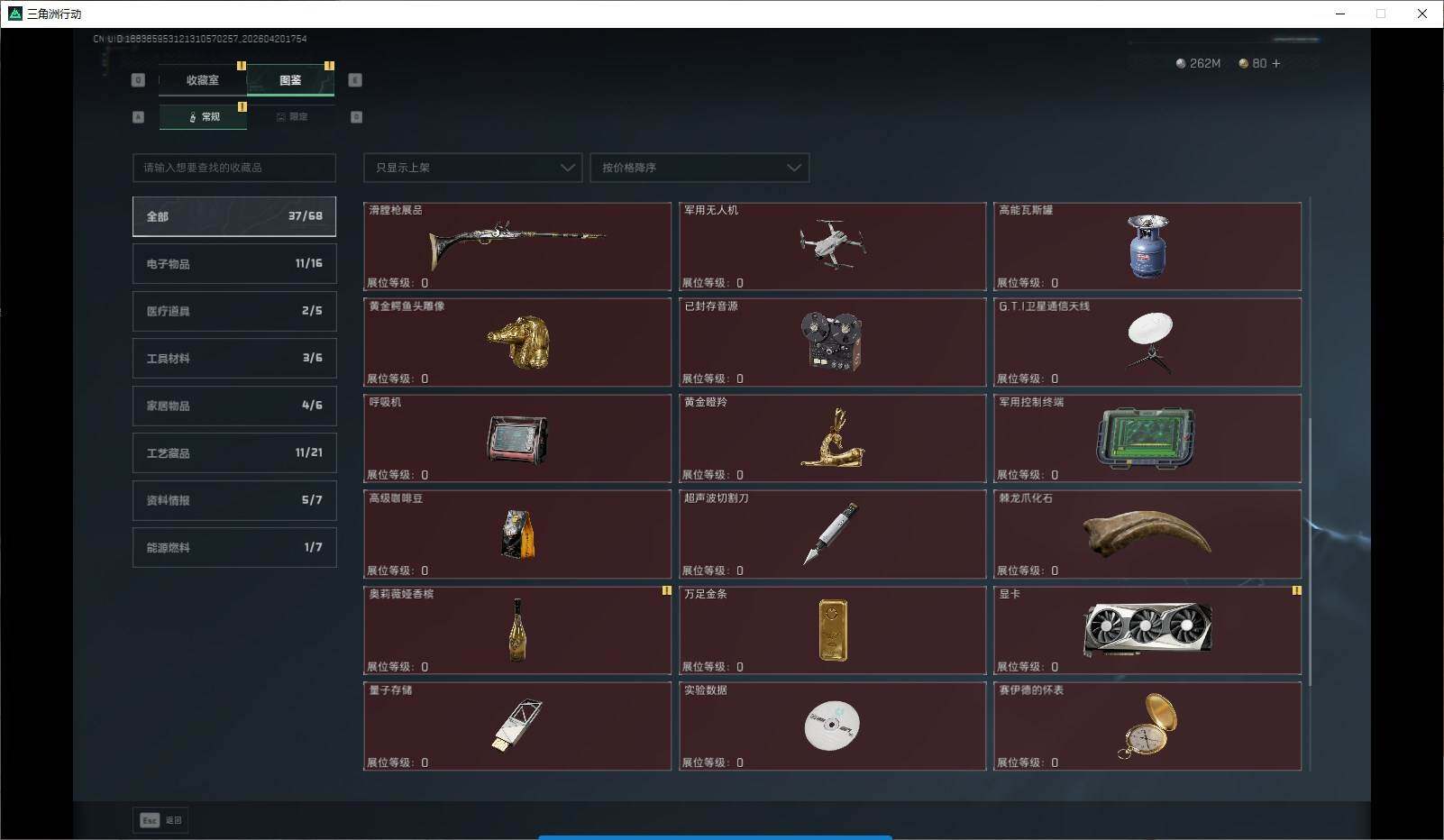Select the 显卡 graphics card image
The width and height of the screenshot is (1444, 840).
point(1147,628)
